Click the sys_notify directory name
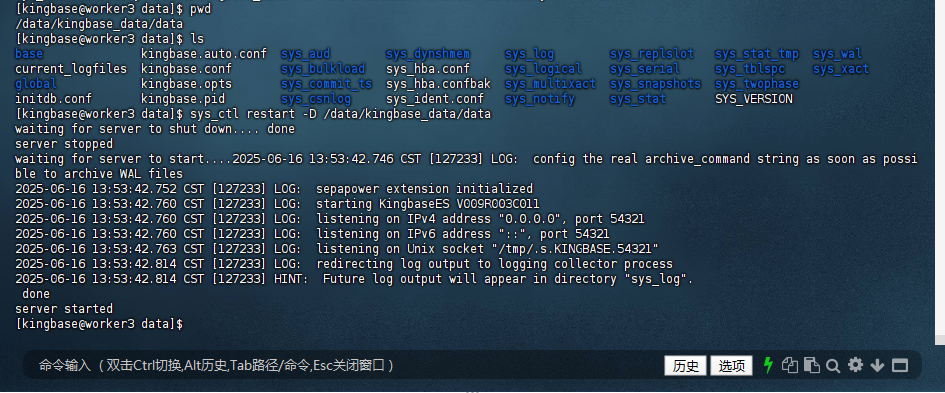 pos(540,99)
